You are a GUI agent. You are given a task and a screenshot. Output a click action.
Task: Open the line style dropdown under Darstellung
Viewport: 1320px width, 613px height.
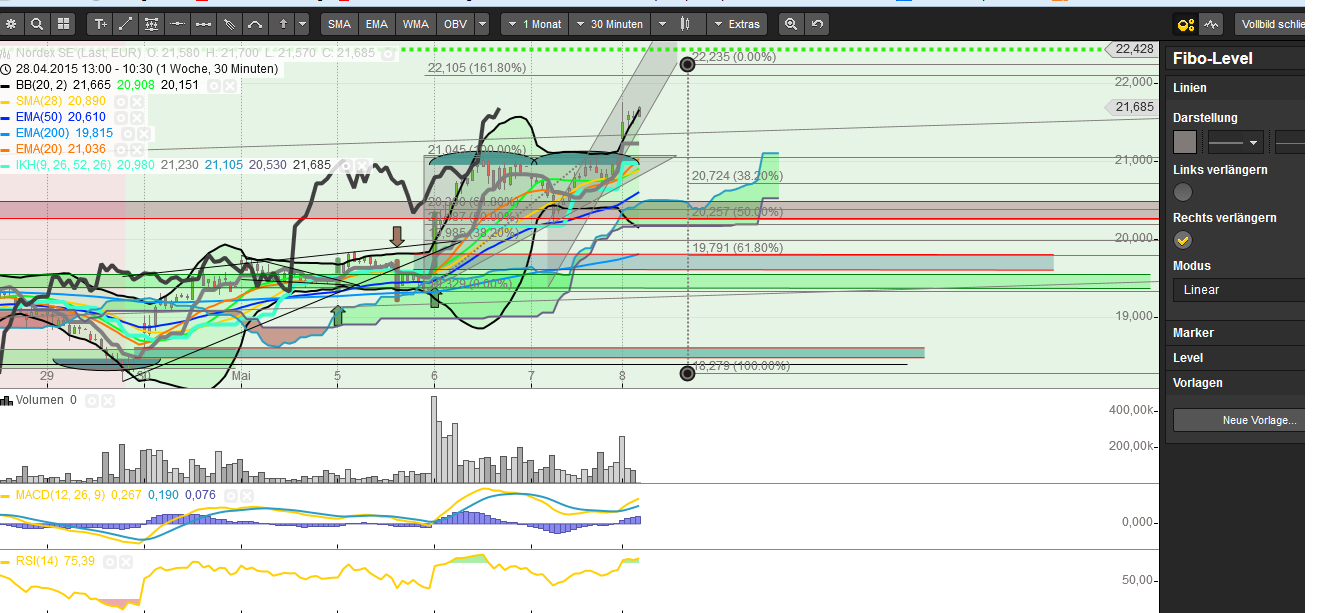(1235, 142)
